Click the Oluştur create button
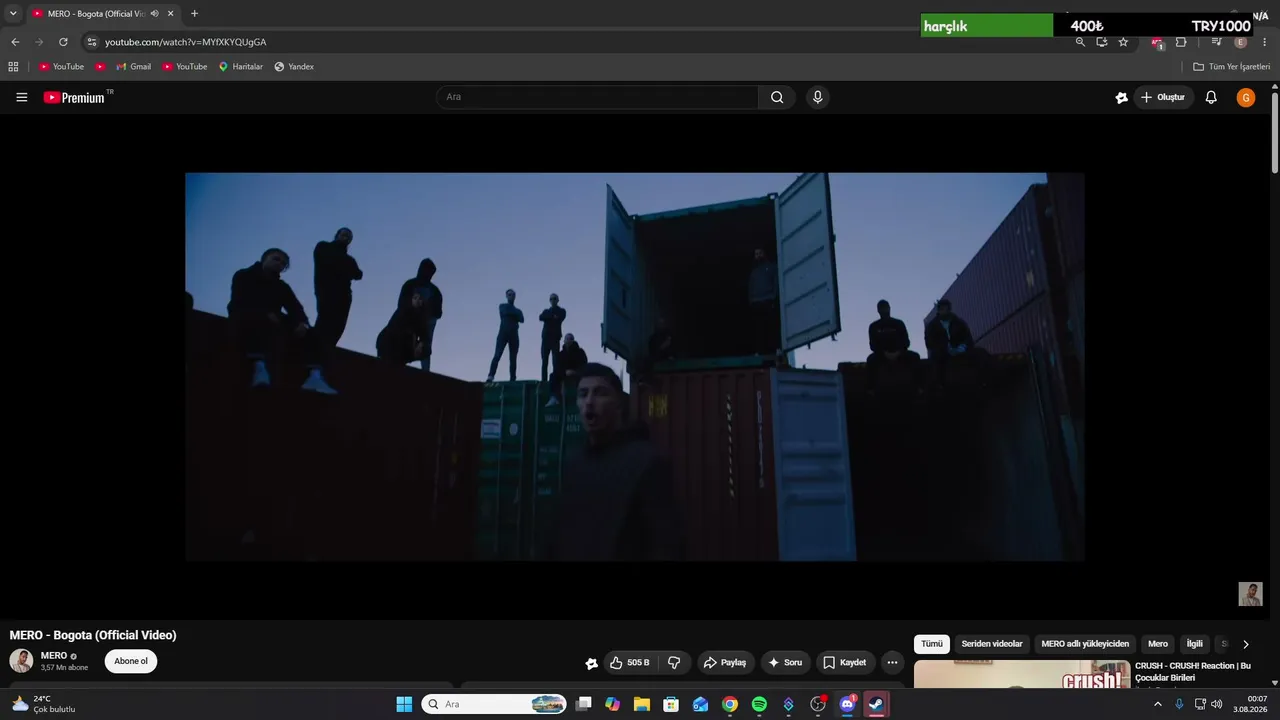This screenshot has width=1280, height=720. 1164,97
